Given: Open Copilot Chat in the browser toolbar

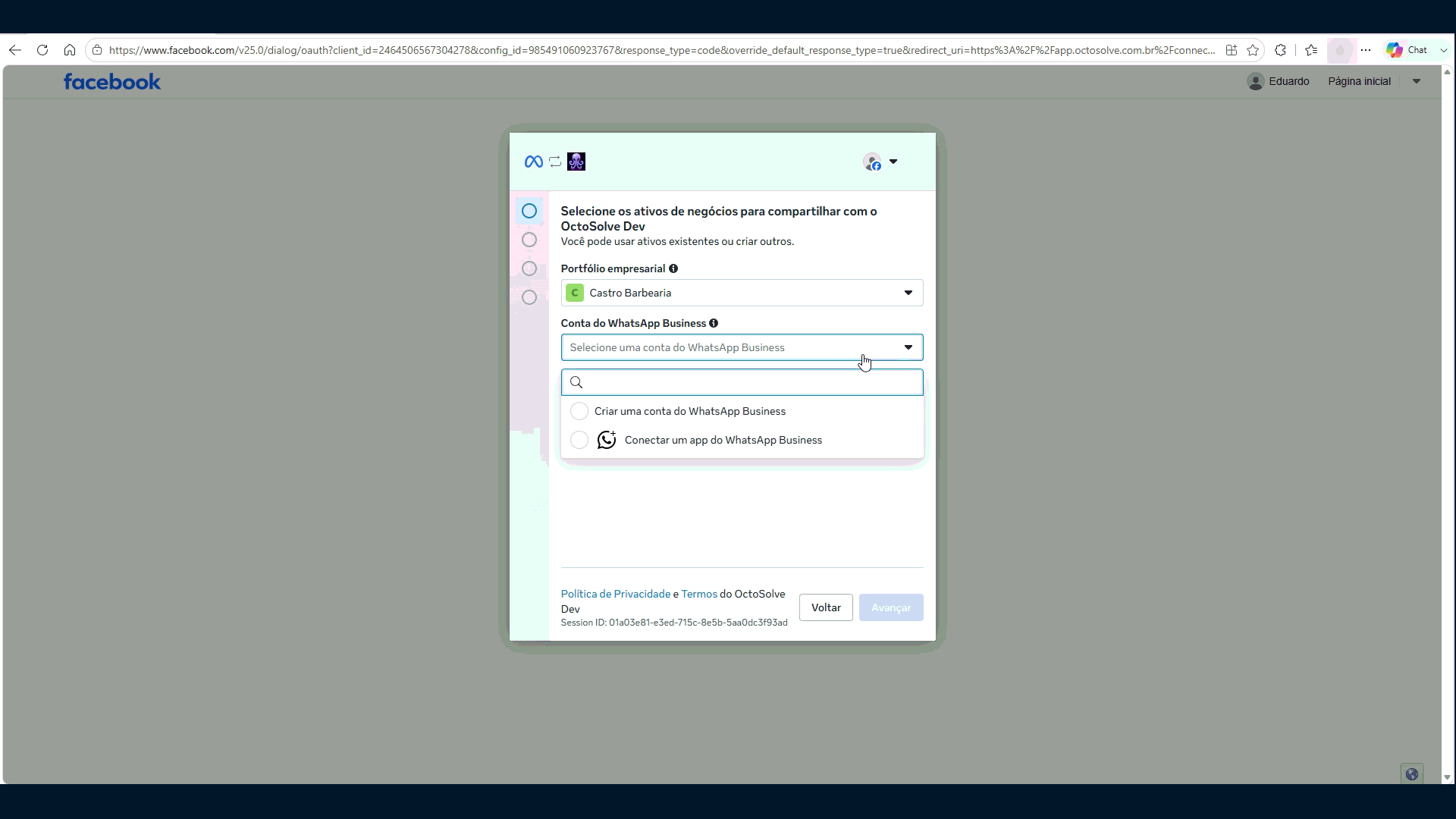Looking at the screenshot, I should click(x=1407, y=50).
